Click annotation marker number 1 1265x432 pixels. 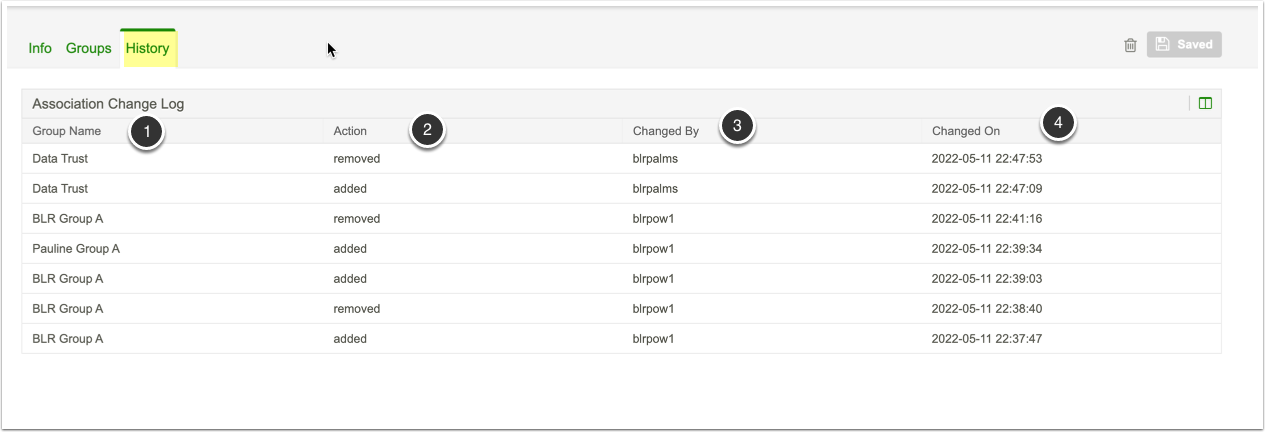pyautogui.click(x=147, y=130)
